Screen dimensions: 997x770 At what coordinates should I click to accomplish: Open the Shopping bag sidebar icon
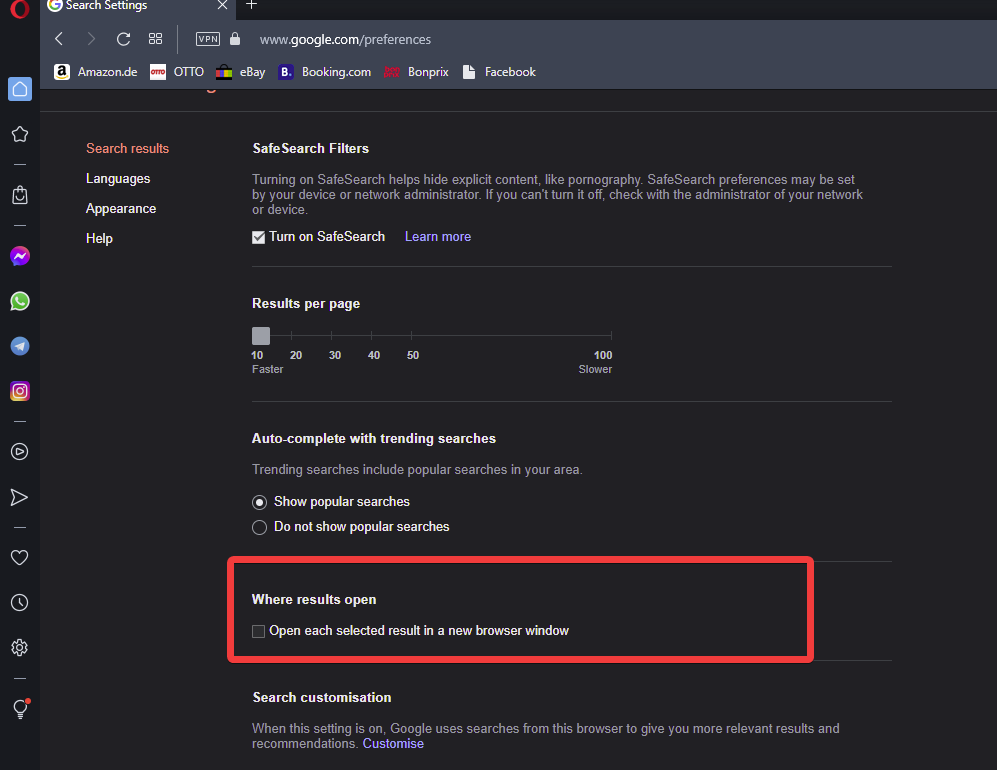click(x=20, y=195)
